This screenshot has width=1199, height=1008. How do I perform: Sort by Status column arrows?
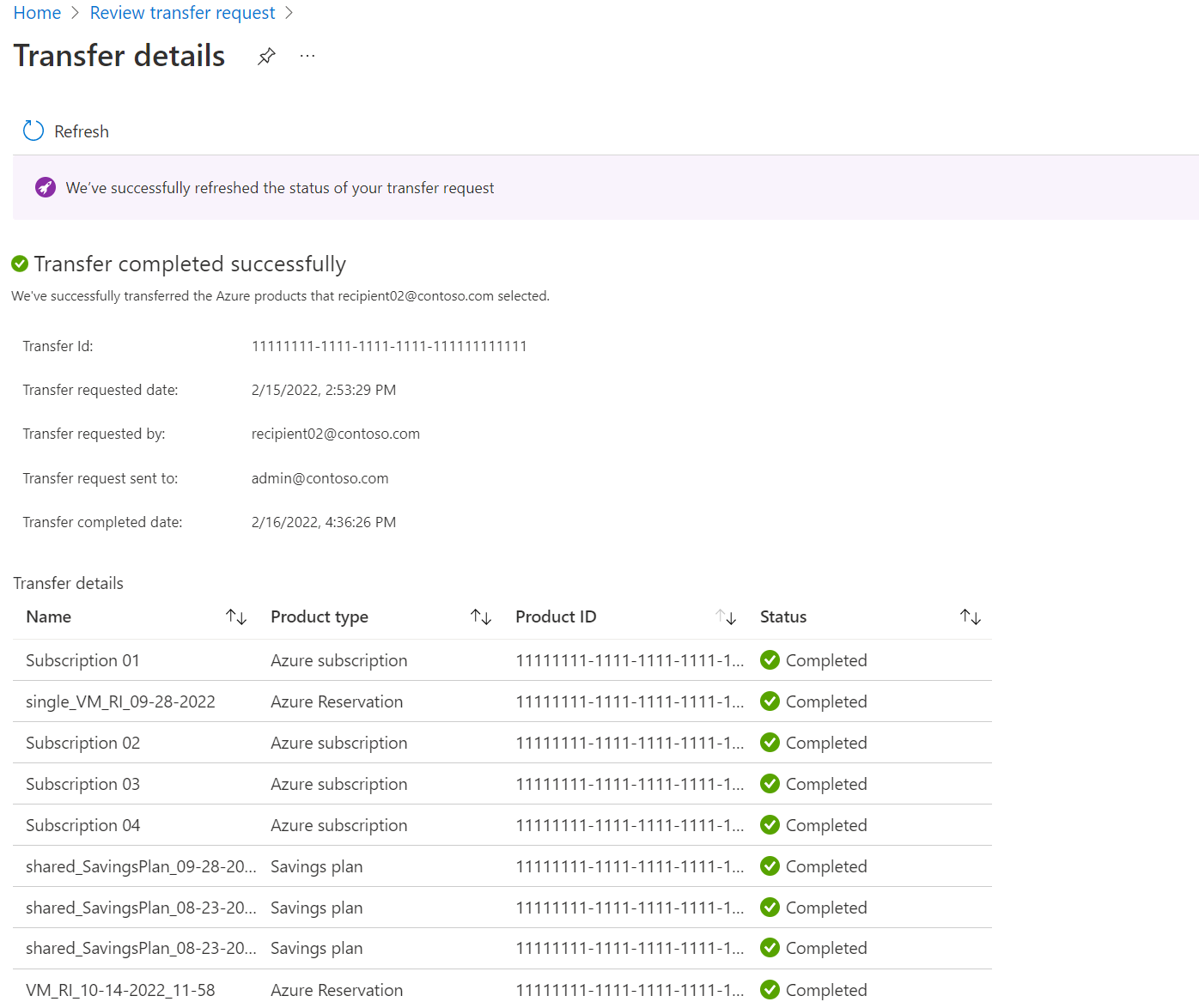(x=971, y=616)
